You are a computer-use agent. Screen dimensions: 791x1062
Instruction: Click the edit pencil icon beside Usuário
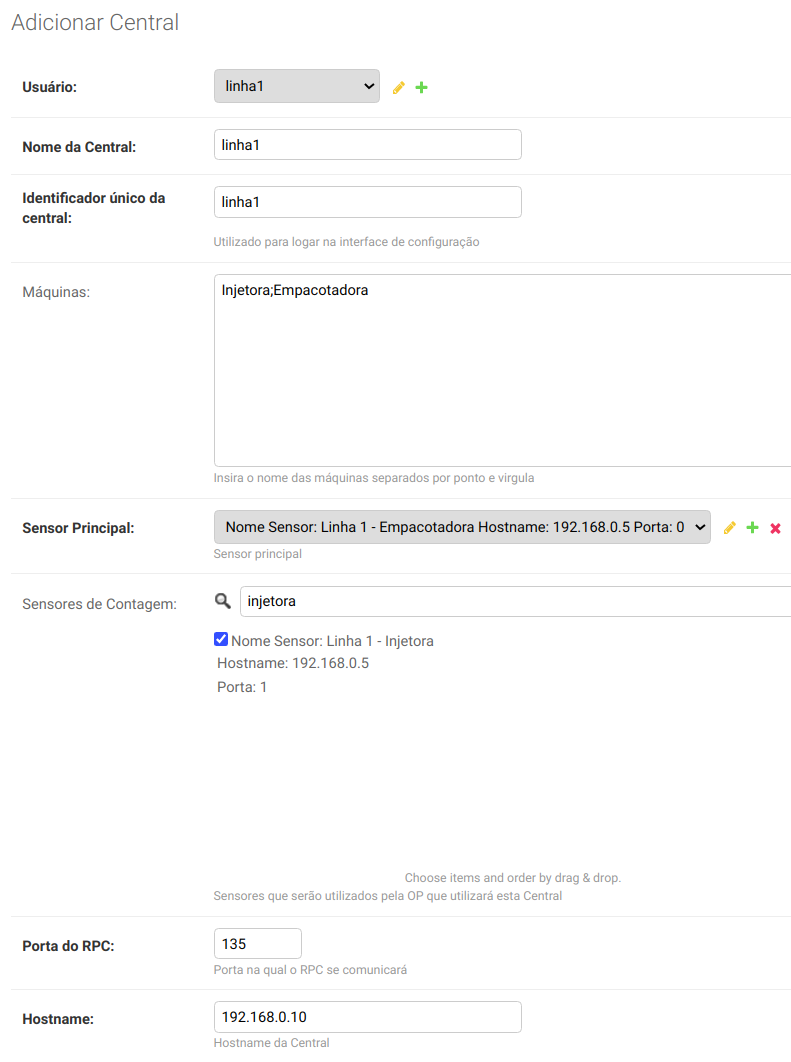tap(399, 88)
